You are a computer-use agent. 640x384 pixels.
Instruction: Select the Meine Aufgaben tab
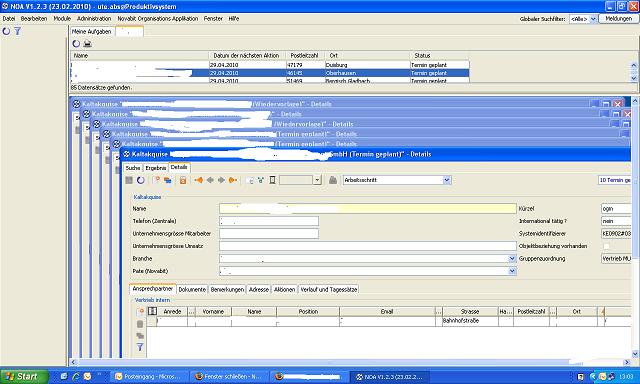[91, 31]
